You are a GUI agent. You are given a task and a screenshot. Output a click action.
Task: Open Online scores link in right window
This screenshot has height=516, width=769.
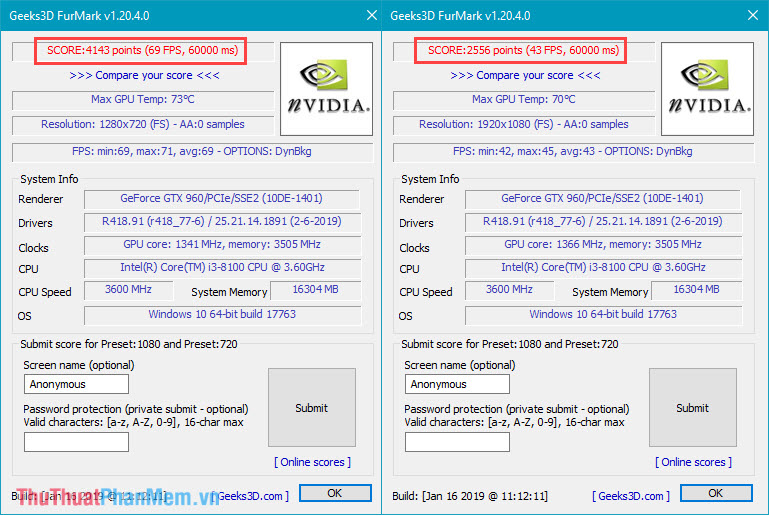coord(693,462)
